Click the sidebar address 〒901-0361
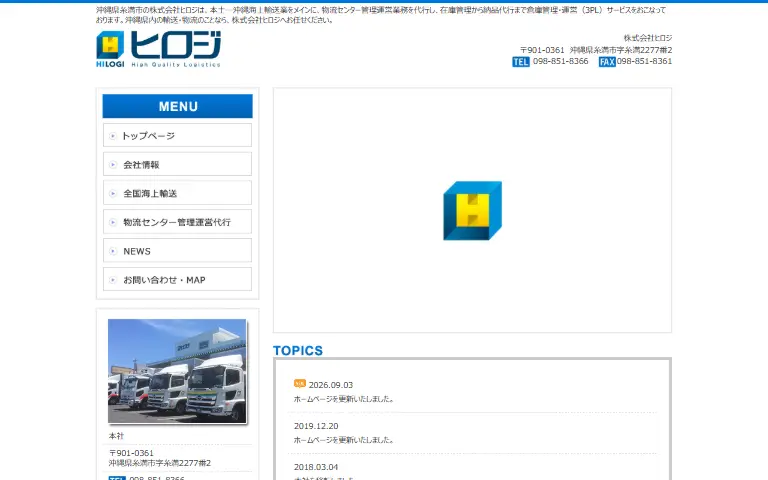Screen dimensions: 768x480 131,453
